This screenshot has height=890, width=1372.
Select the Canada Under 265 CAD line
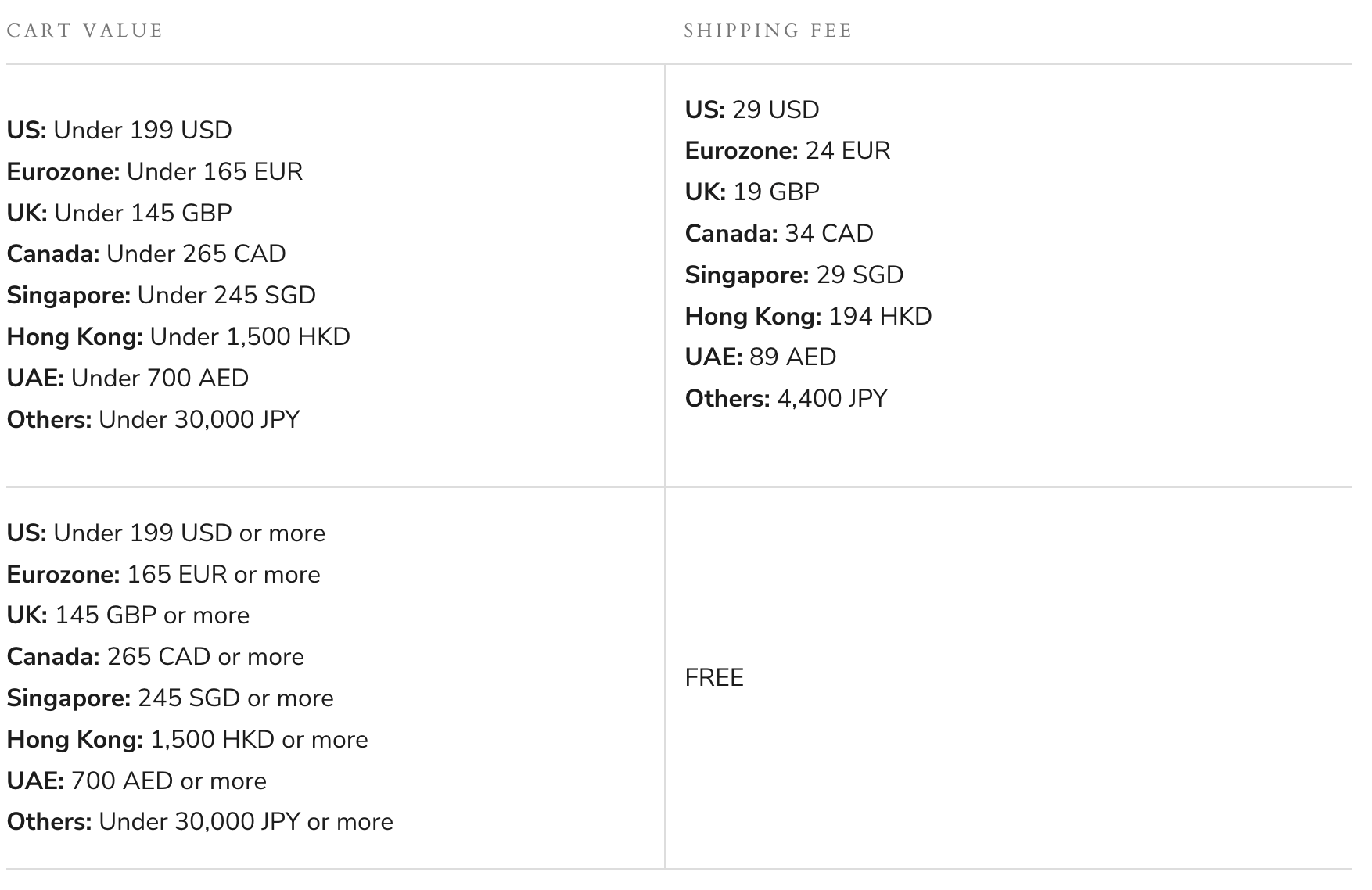pos(145,253)
